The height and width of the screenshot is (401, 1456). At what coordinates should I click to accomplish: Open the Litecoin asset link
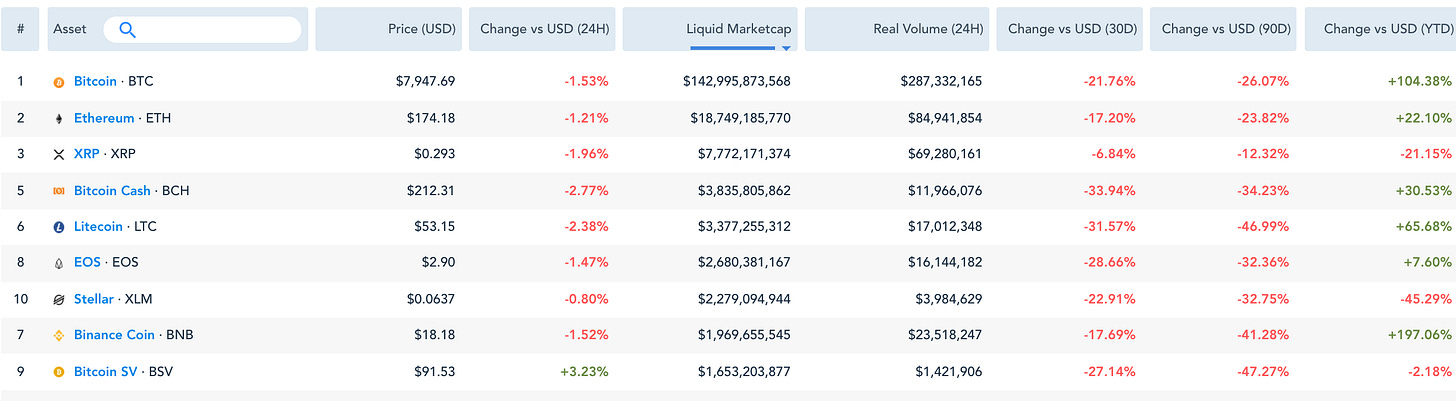(x=98, y=226)
